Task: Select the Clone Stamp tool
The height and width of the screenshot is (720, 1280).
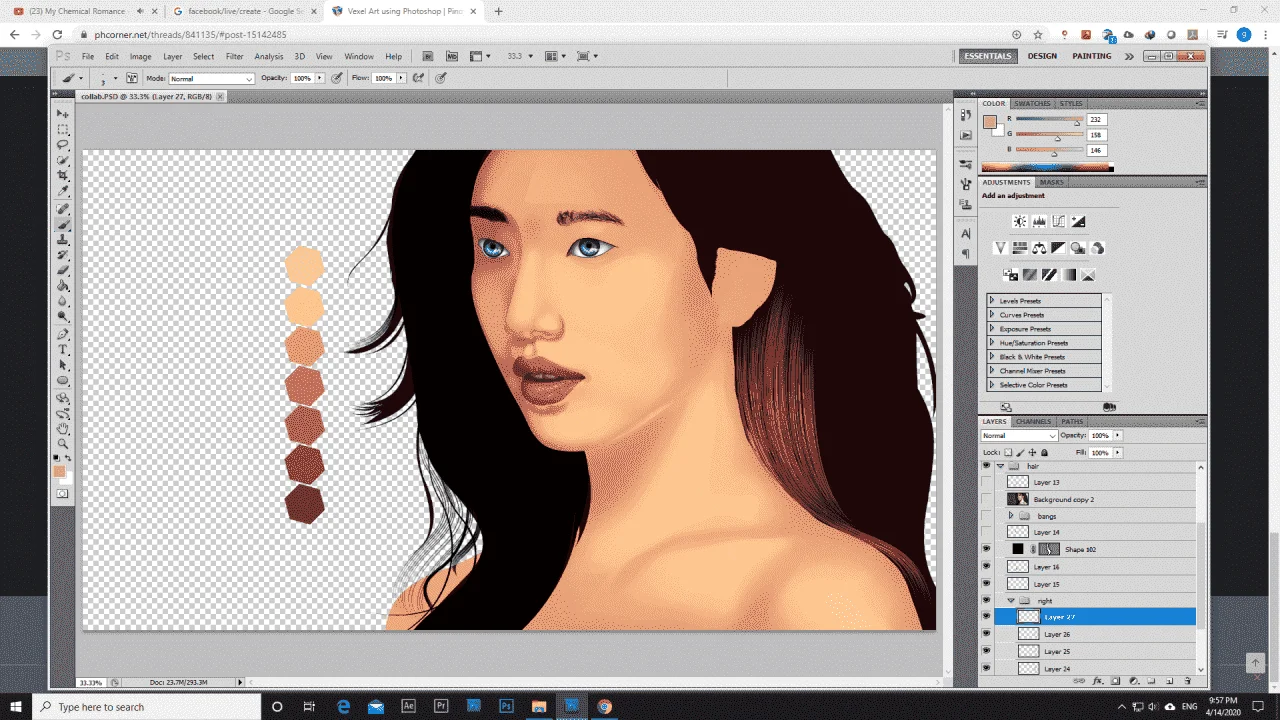Action: [x=63, y=240]
